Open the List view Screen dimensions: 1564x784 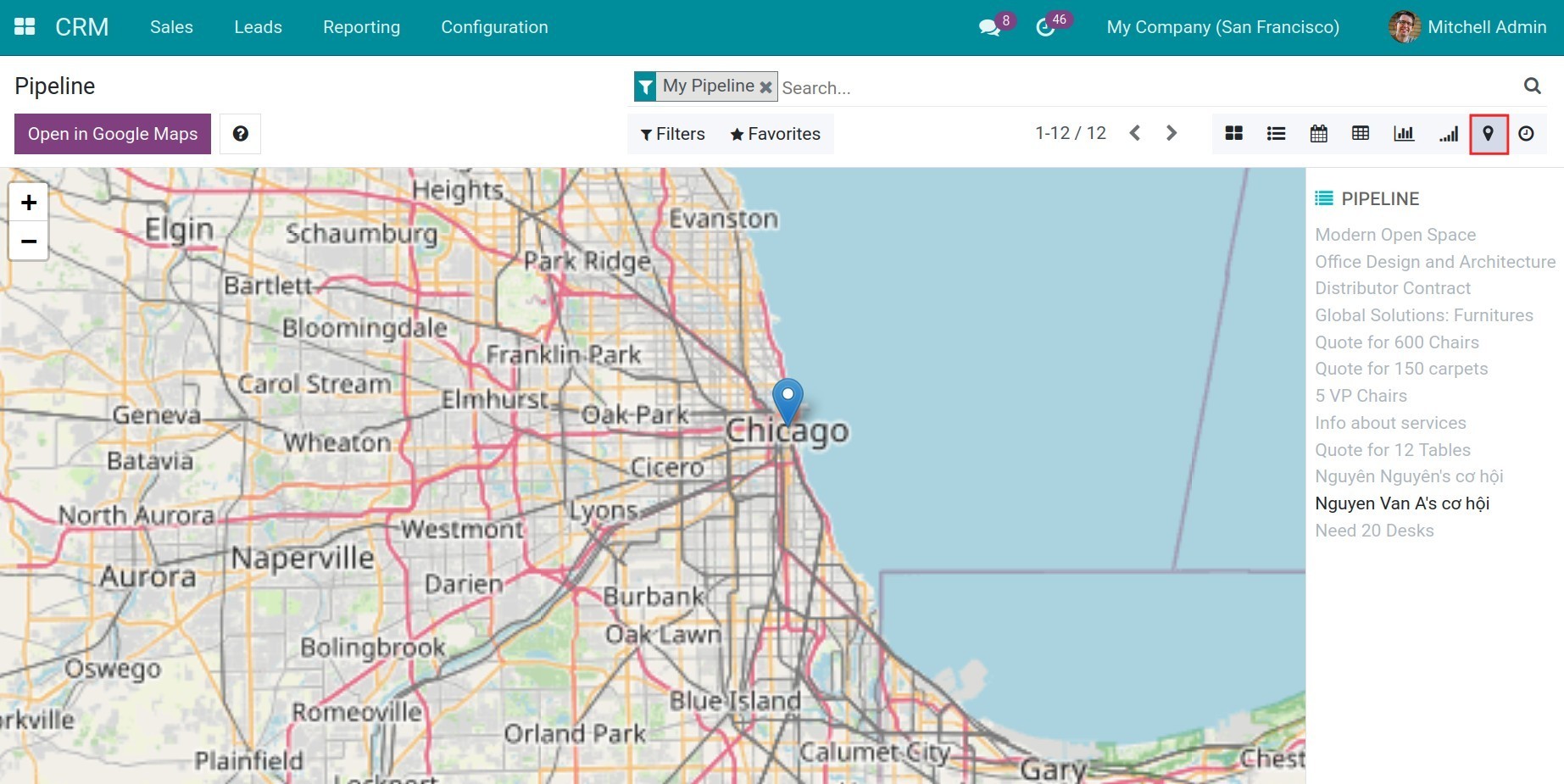(1276, 133)
